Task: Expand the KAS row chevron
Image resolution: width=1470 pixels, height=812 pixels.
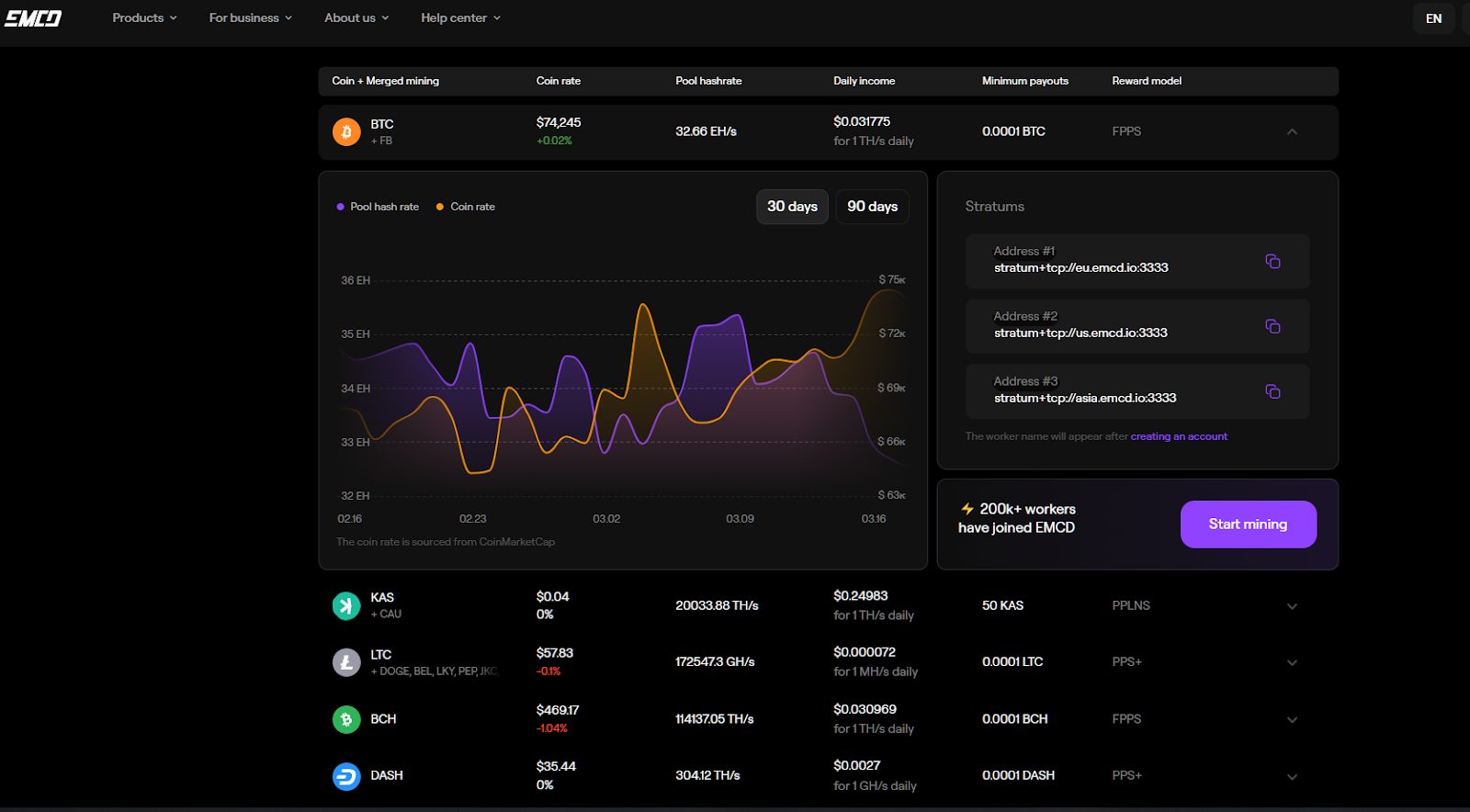Action: (1292, 606)
